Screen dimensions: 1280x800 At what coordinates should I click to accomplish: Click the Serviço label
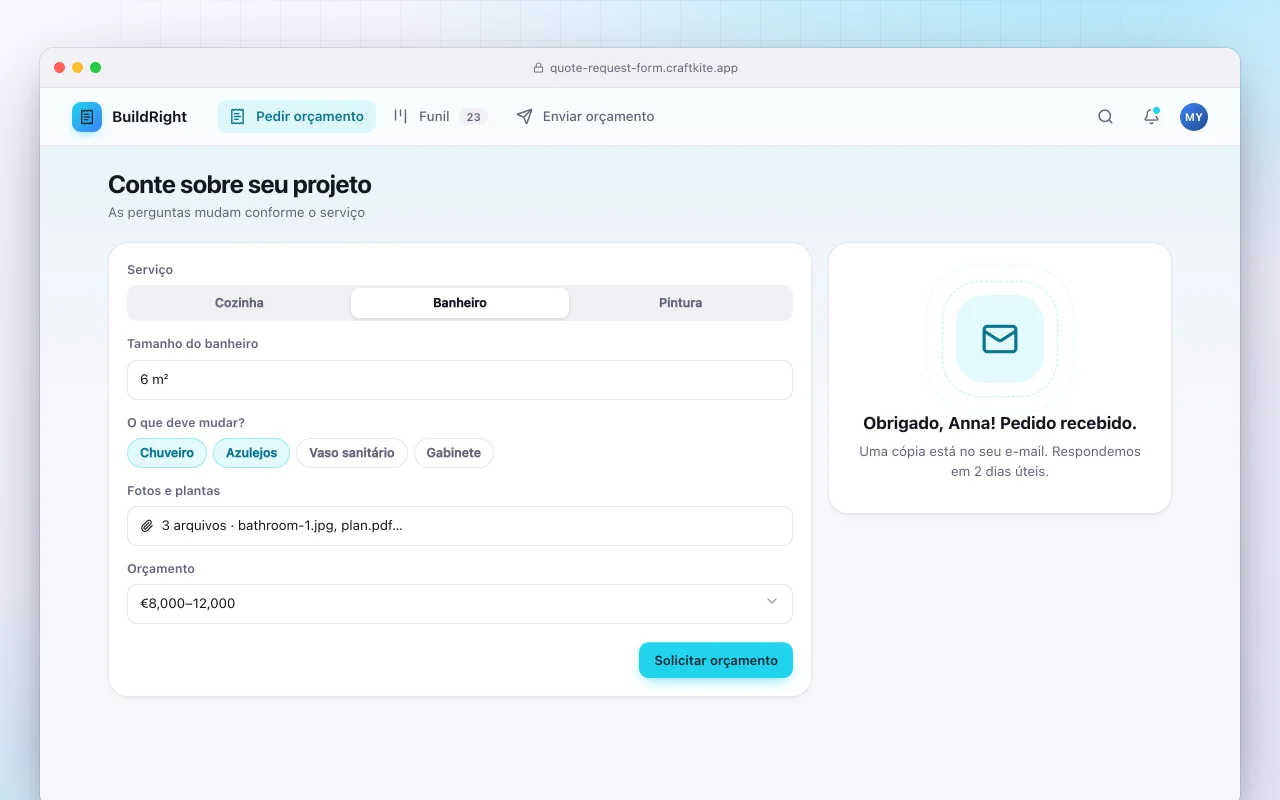tap(150, 270)
